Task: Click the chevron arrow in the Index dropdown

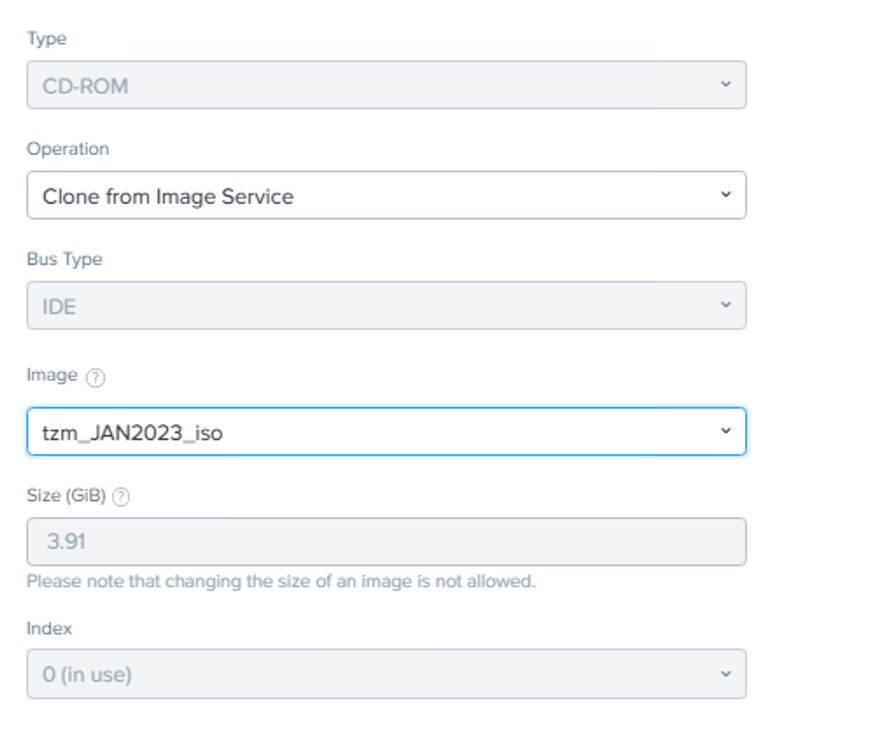Action: tap(725, 674)
